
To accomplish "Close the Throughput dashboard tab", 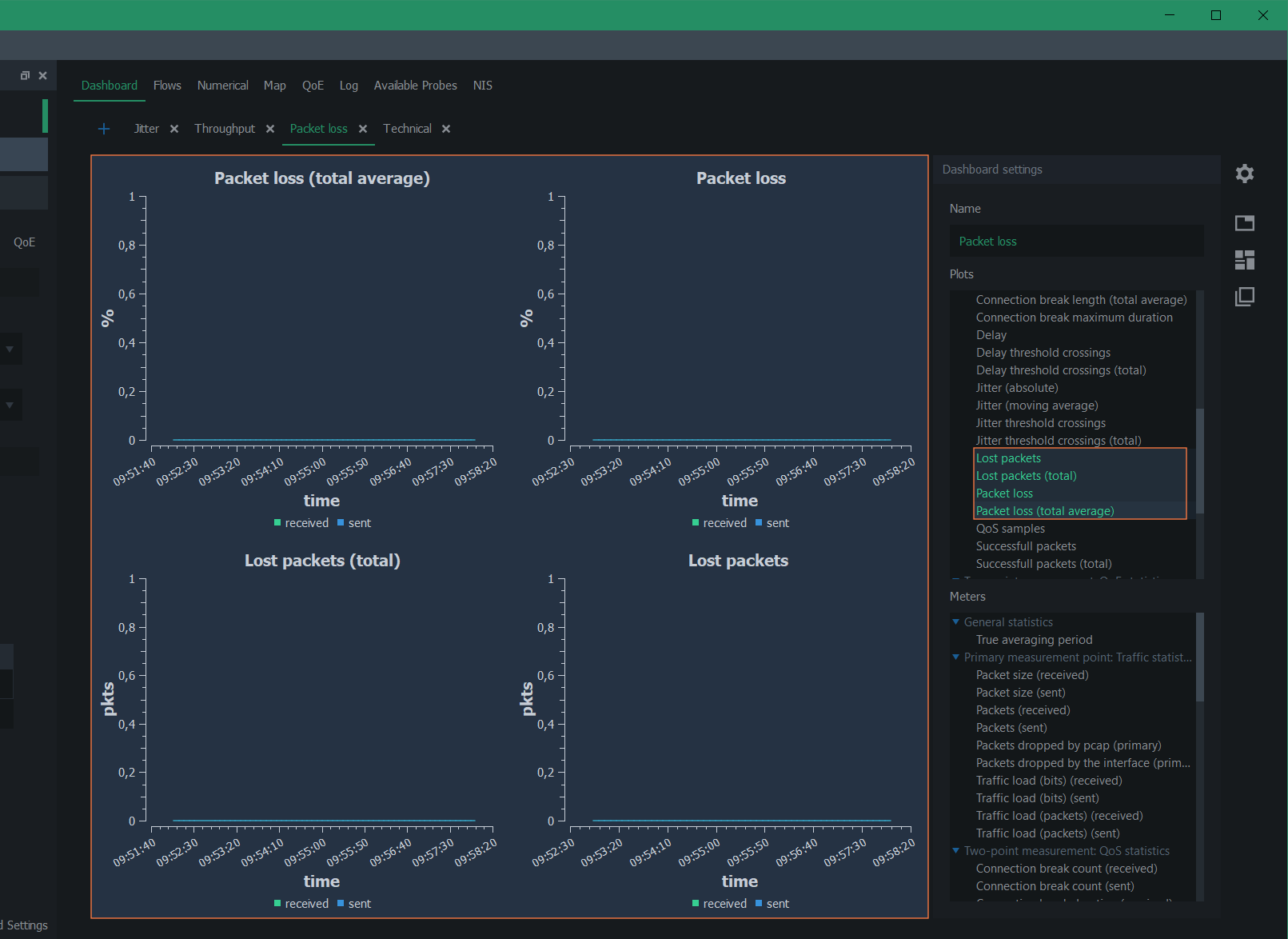I will (x=270, y=129).
